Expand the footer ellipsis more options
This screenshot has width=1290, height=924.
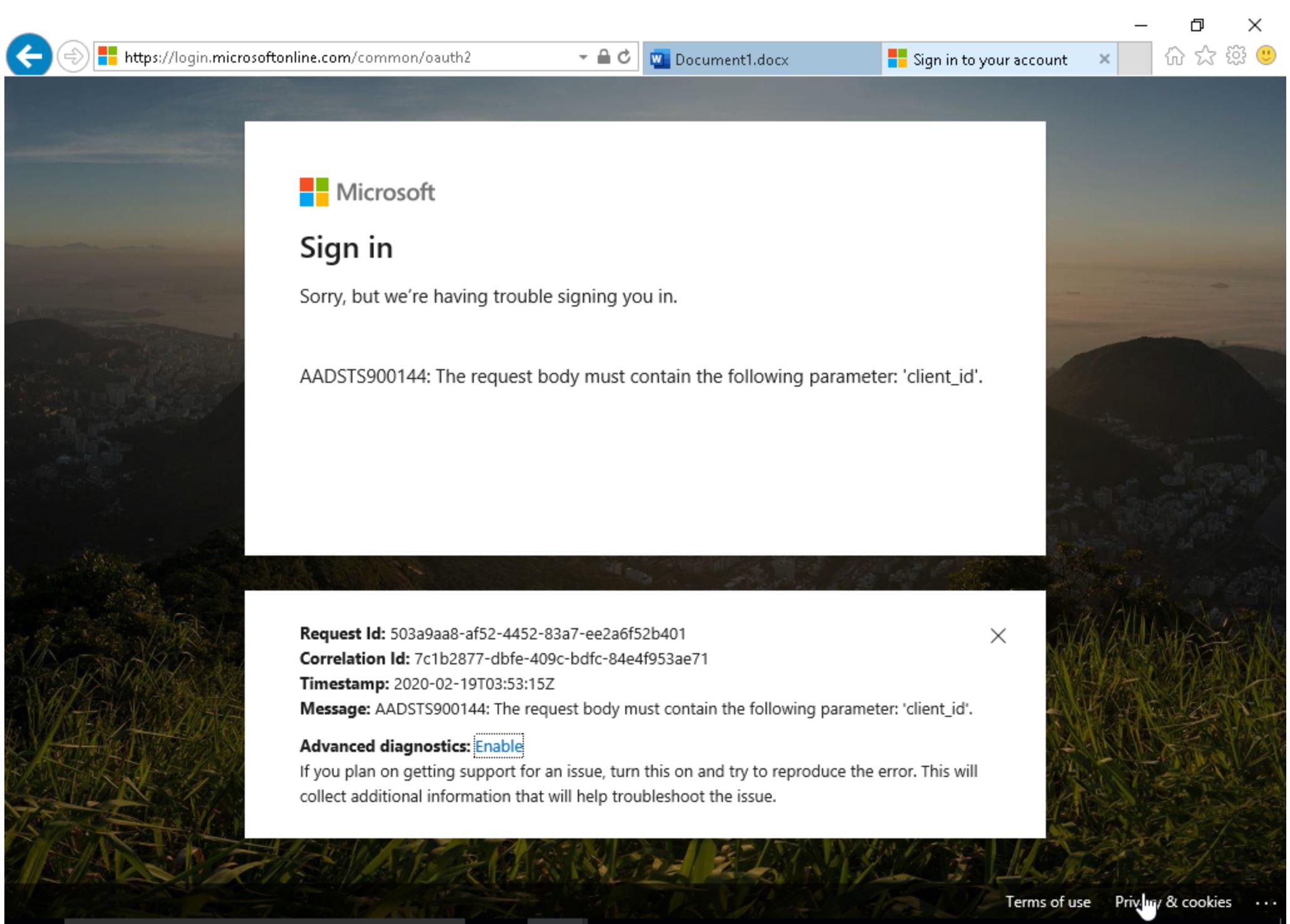[x=1266, y=903]
